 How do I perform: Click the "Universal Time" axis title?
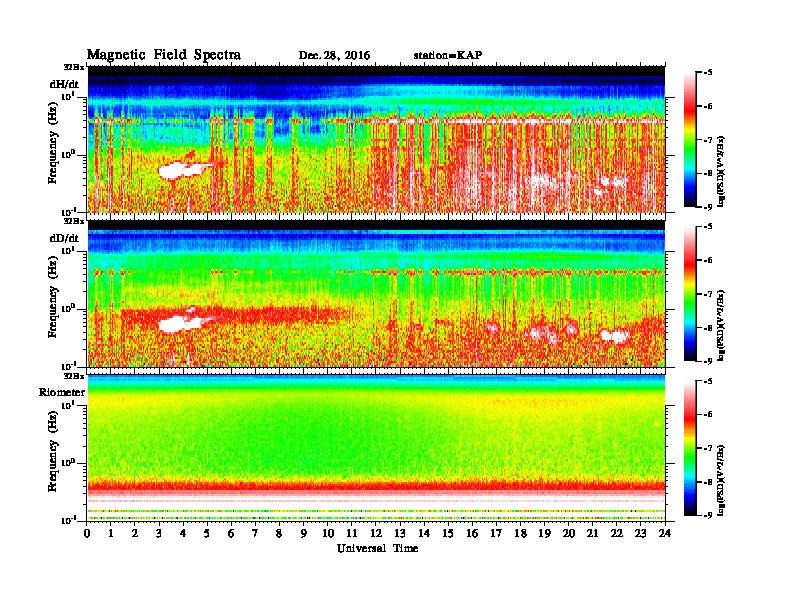click(377, 548)
